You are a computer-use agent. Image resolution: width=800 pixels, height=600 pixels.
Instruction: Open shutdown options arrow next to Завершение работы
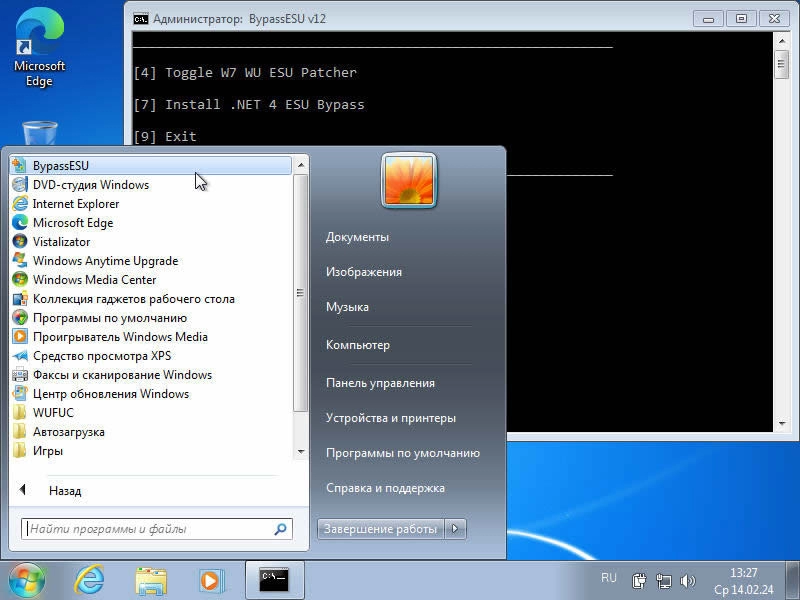coord(456,529)
